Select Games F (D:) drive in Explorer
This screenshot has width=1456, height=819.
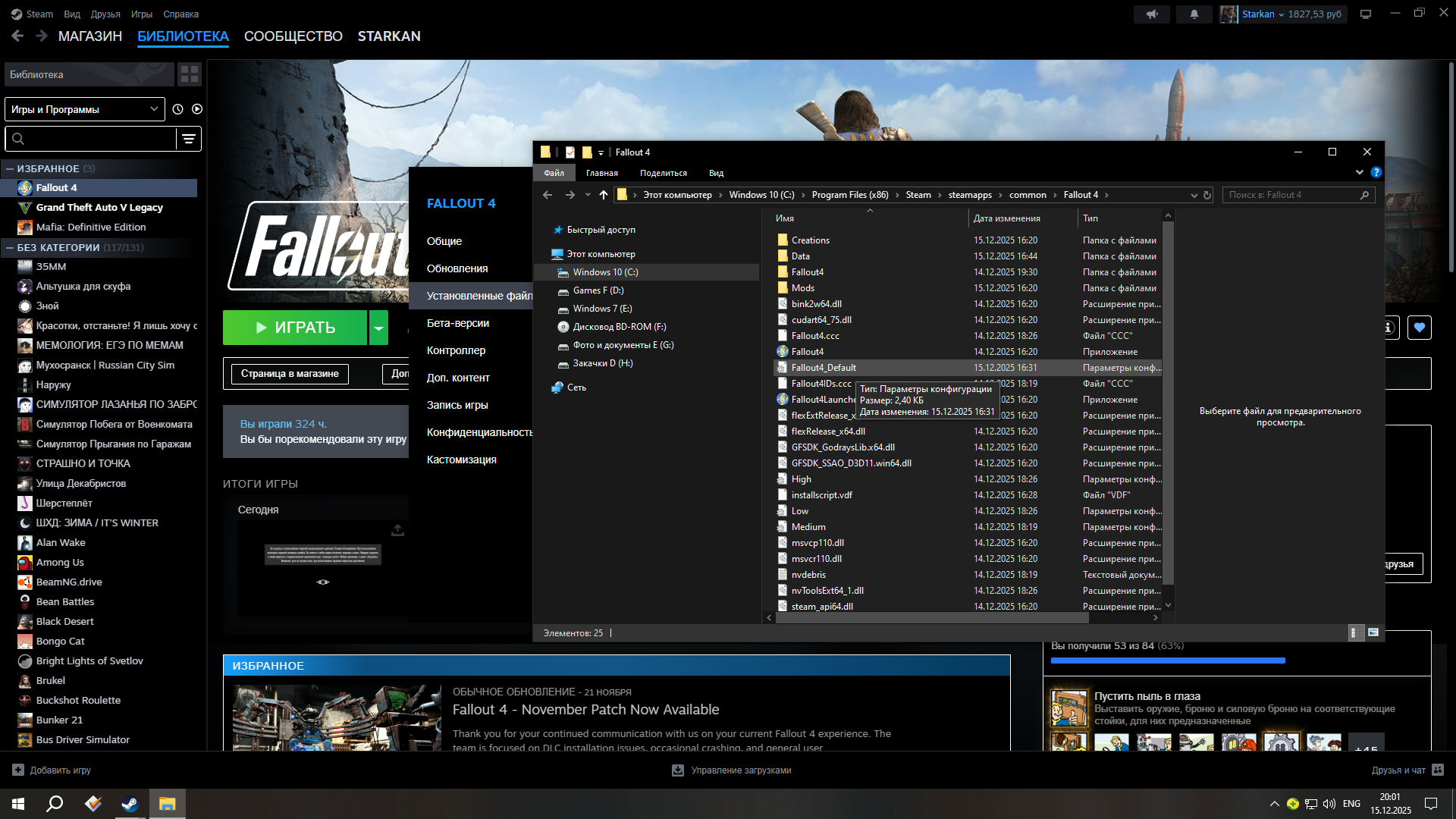(x=598, y=290)
